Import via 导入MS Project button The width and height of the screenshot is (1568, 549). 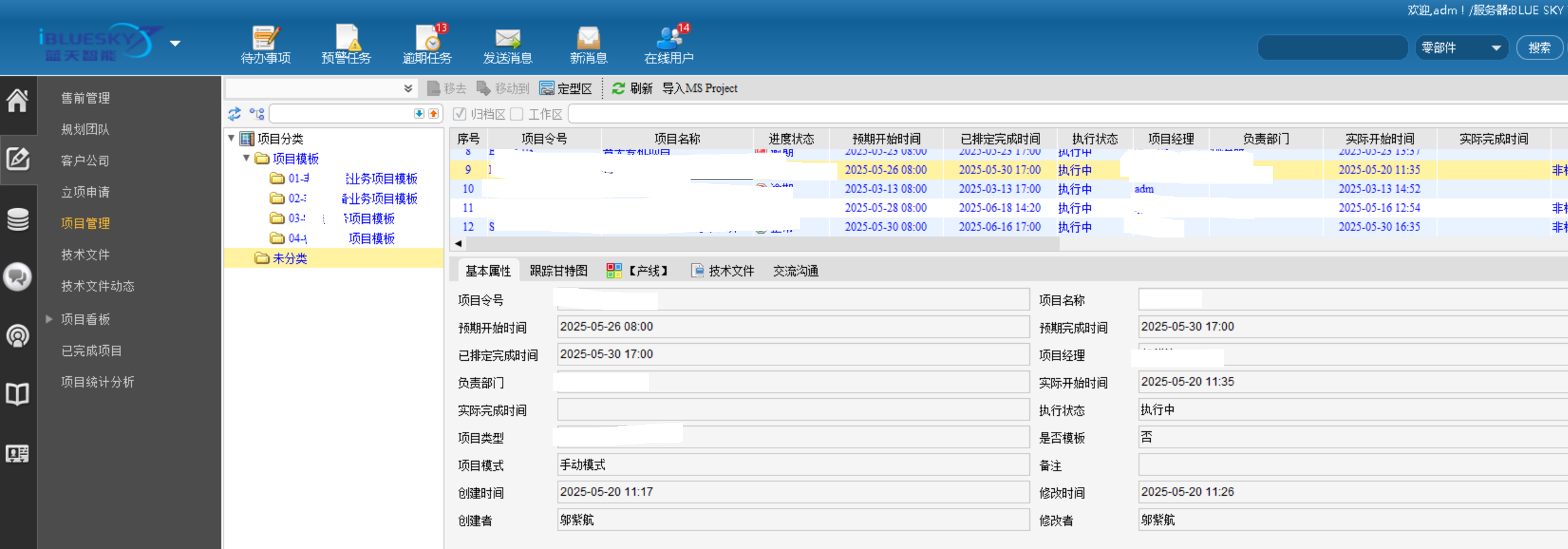[699, 89]
